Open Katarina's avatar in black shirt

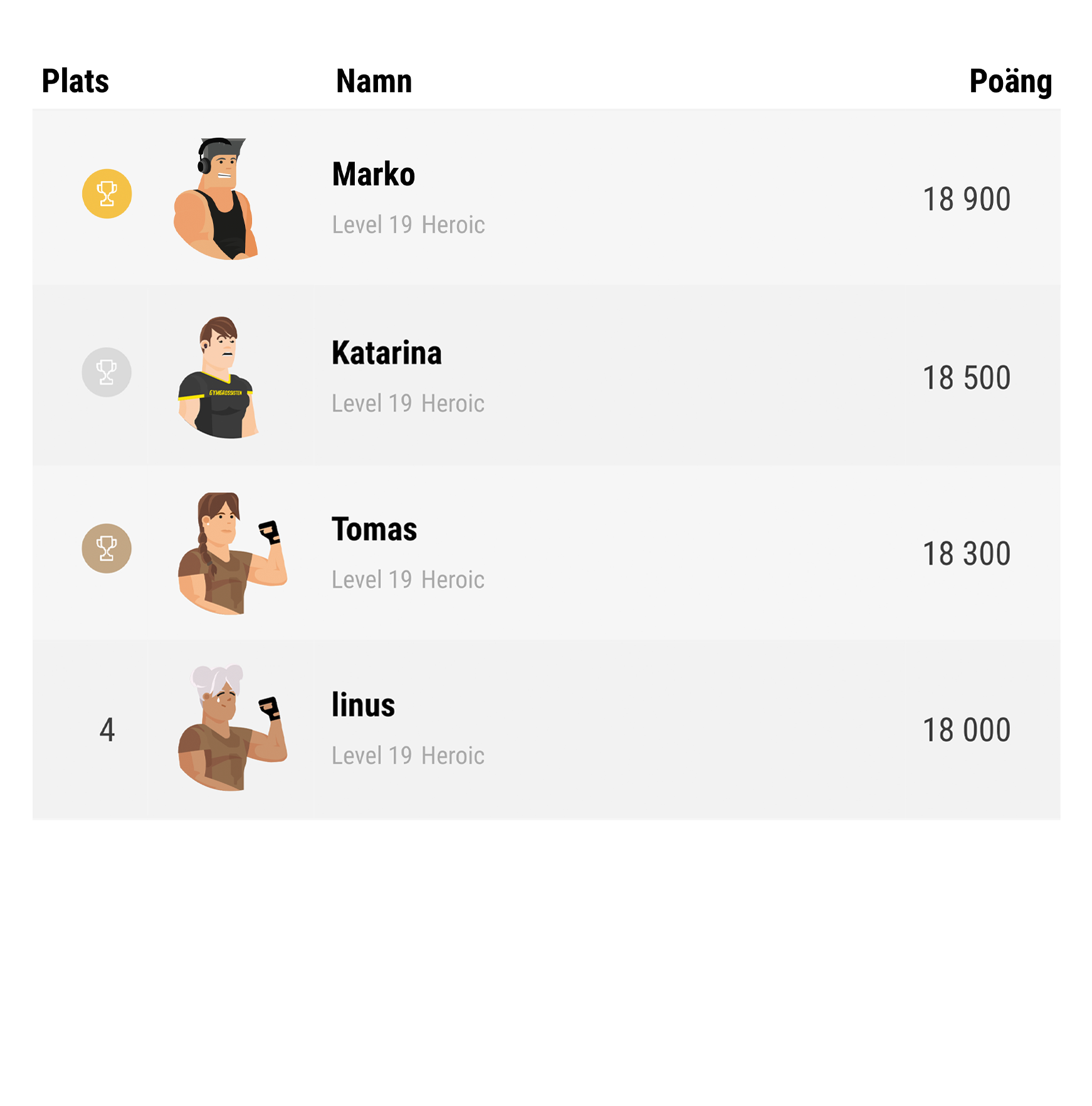click(x=218, y=377)
